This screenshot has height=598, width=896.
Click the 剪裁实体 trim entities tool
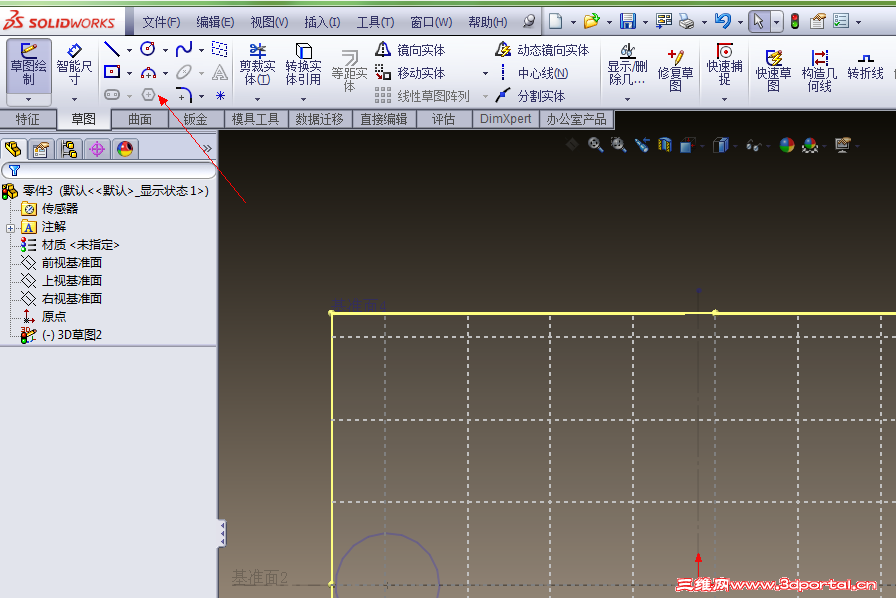(257, 65)
